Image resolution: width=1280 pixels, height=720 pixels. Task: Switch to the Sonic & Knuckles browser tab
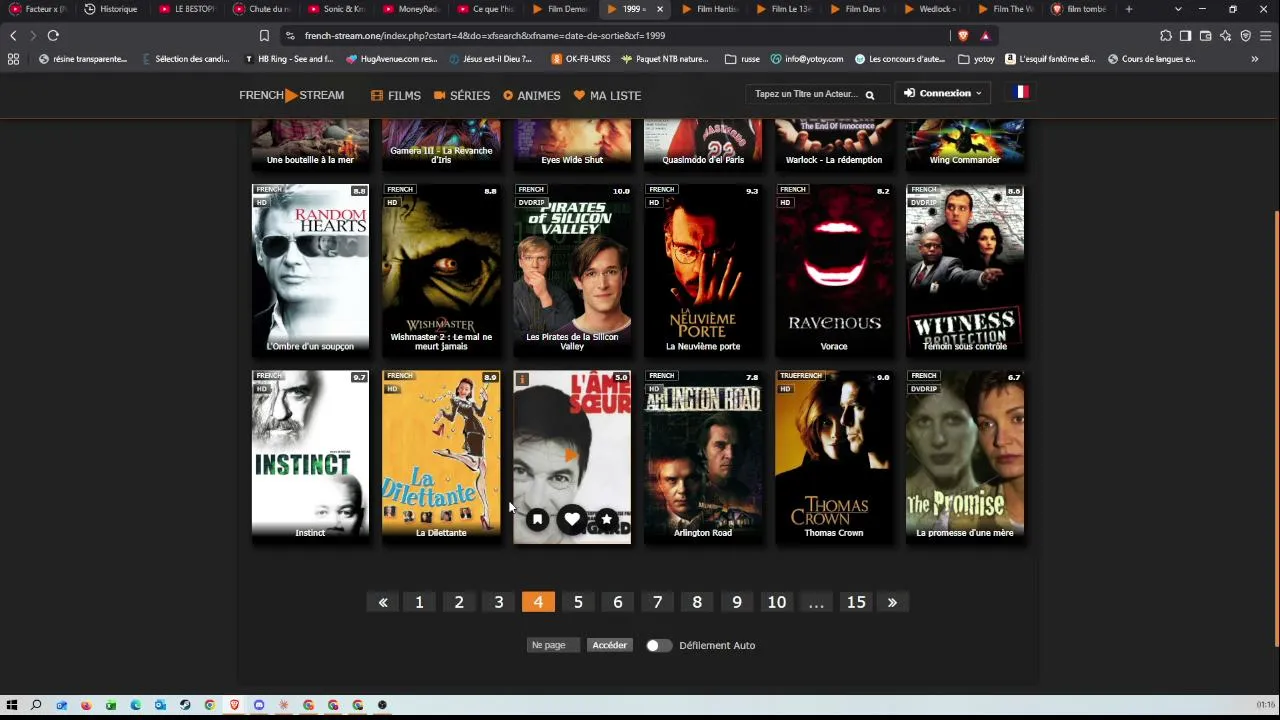337,9
